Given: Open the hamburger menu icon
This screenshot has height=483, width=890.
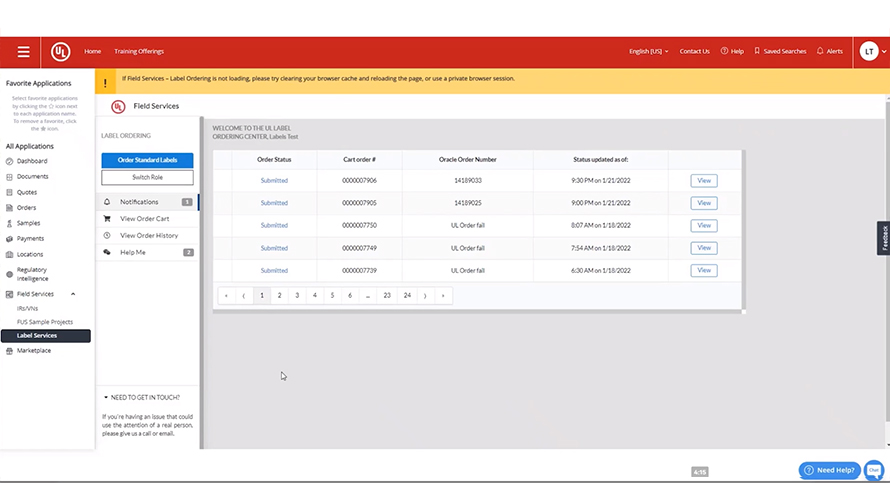Looking at the screenshot, I should pyautogui.click(x=23, y=52).
